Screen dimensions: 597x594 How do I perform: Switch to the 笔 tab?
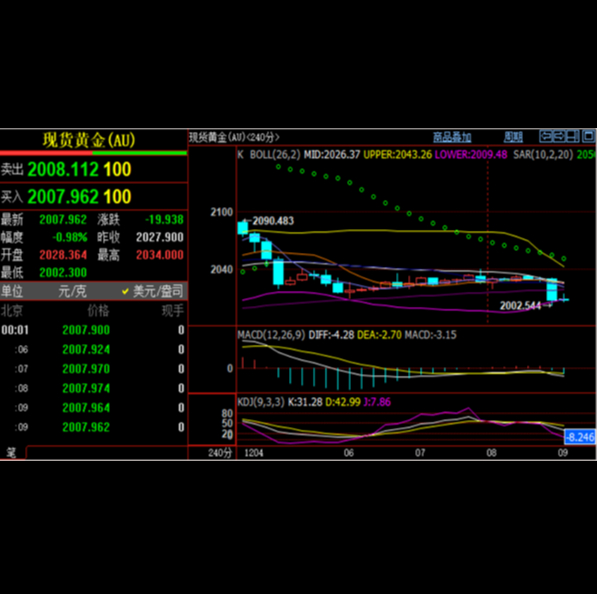click(11, 452)
